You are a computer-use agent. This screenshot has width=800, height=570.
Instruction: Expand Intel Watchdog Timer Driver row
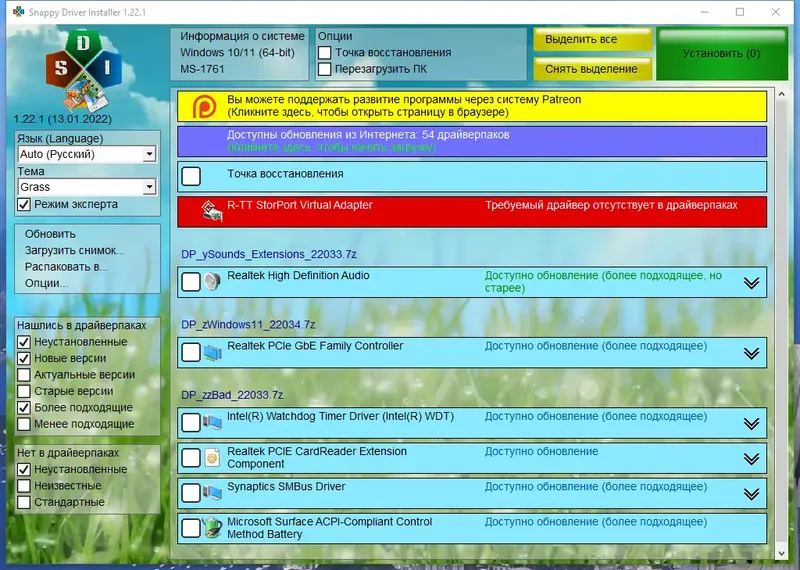click(751, 424)
